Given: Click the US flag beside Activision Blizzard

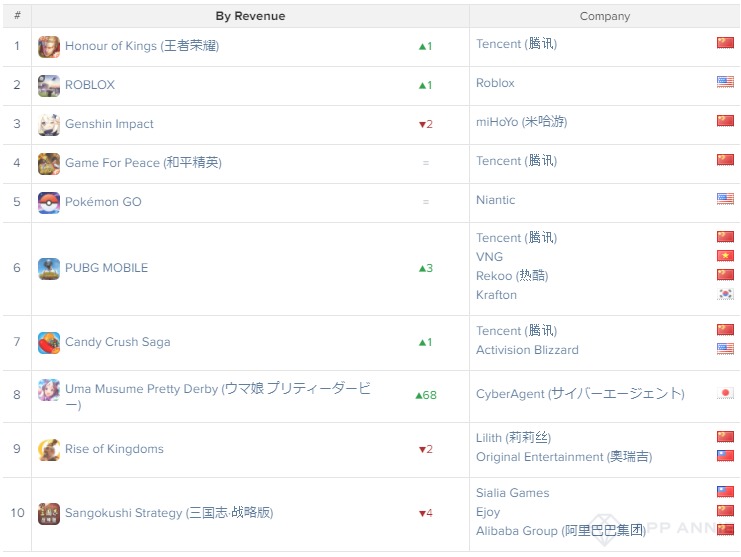Looking at the screenshot, I should pyautogui.click(x=725, y=349).
